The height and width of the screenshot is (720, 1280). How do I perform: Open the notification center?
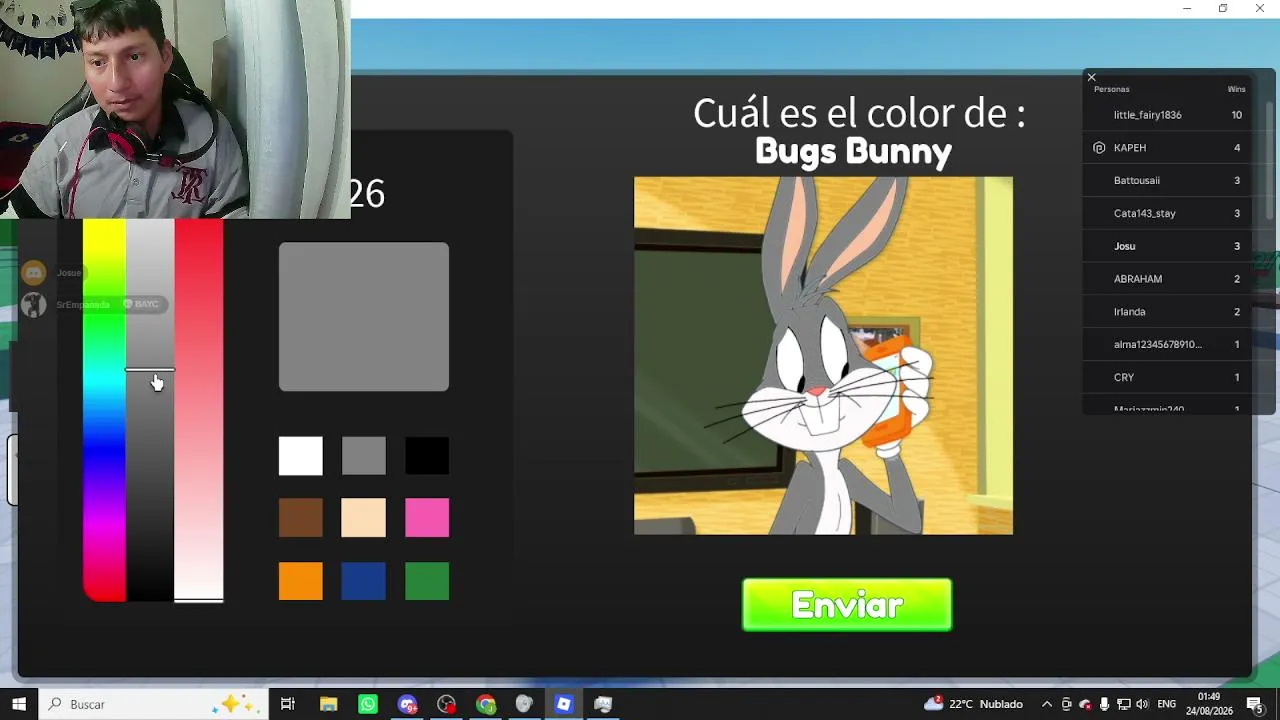tap(1255, 704)
